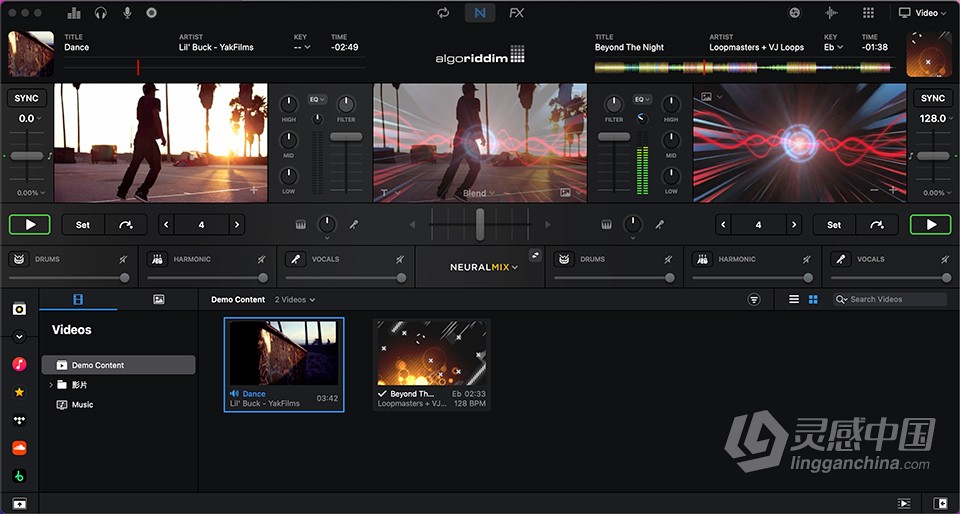Expand the sidebar sources chevron

click(x=19, y=336)
